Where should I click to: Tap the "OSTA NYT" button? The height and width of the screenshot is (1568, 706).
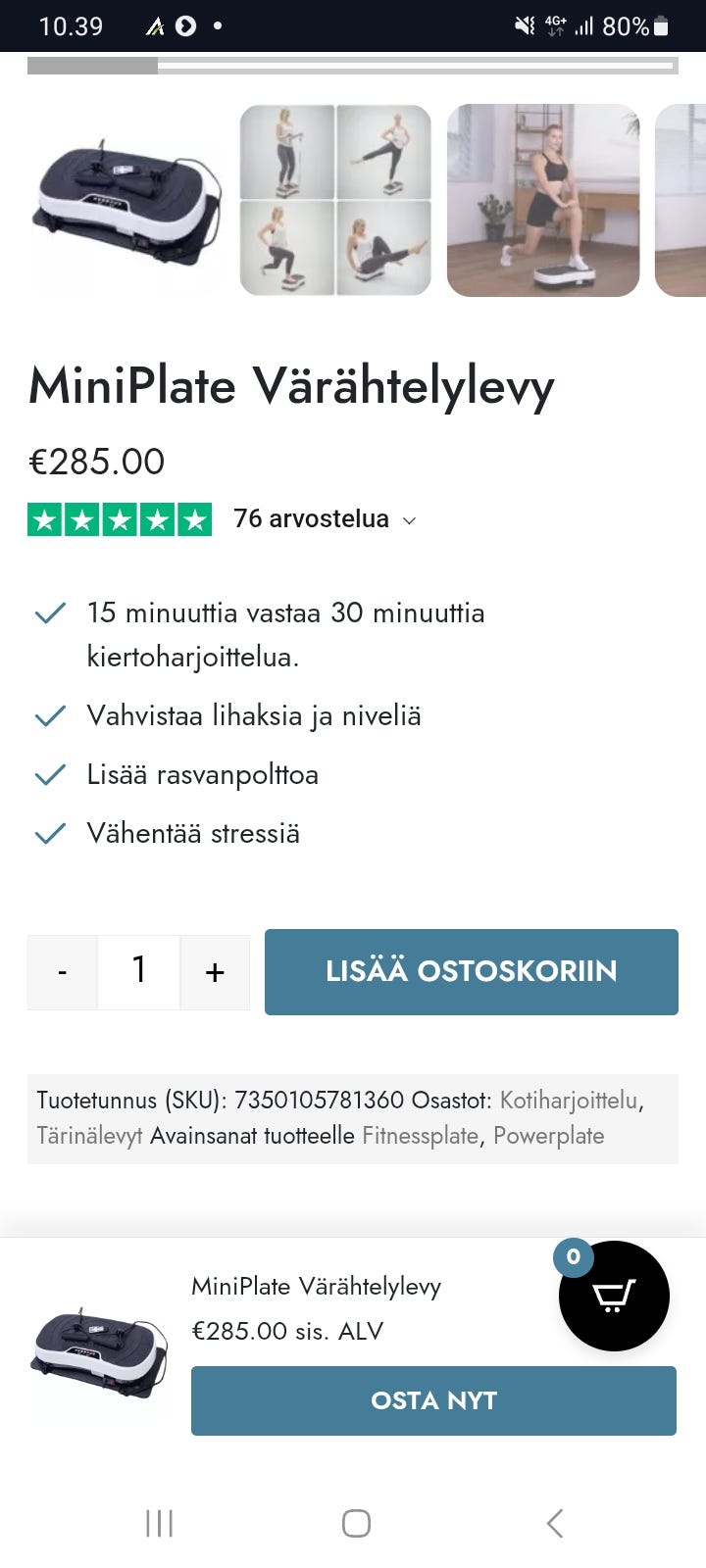tap(433, 1400)
